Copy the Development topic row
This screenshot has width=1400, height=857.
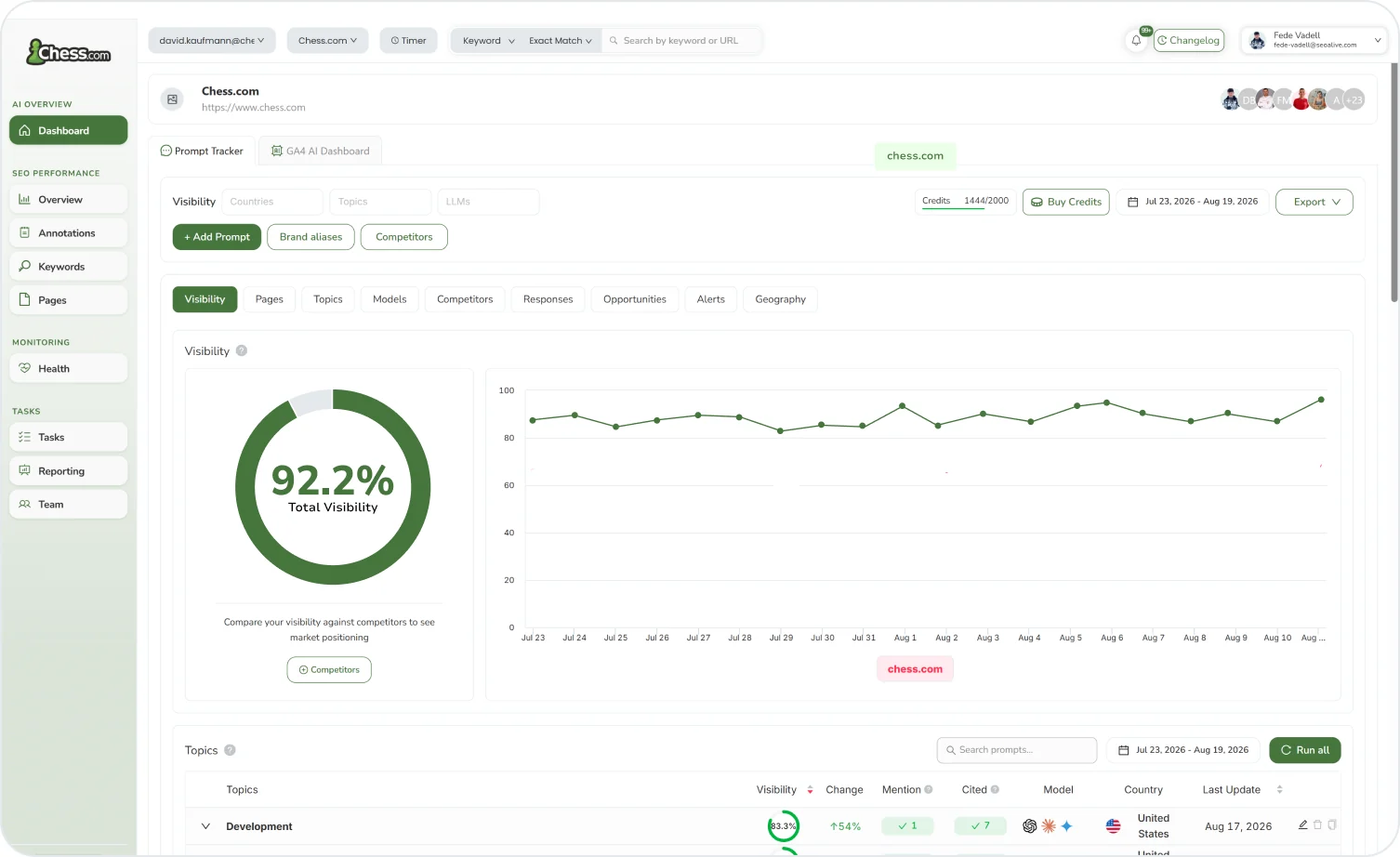pos(1332,824)
